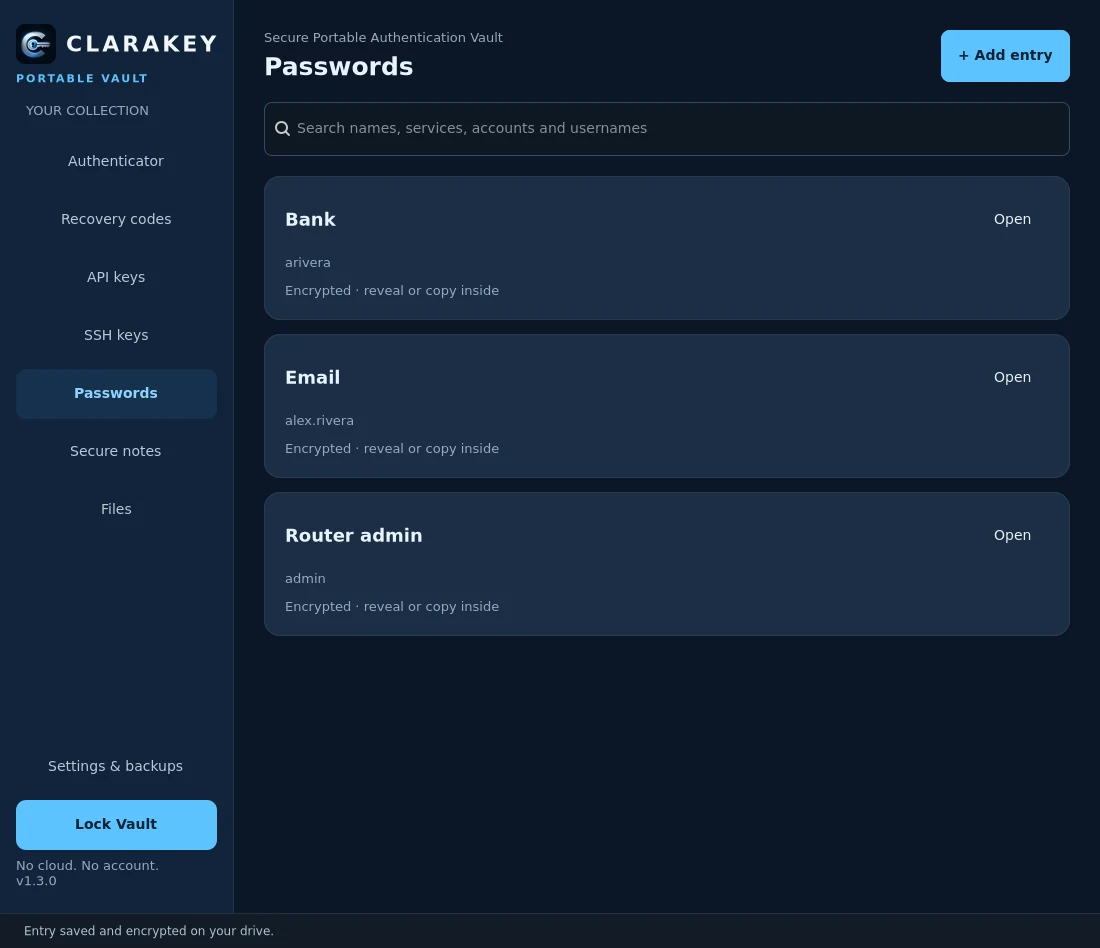
Task: Click the Lock Vault button
Action: [x=116, y=825]
